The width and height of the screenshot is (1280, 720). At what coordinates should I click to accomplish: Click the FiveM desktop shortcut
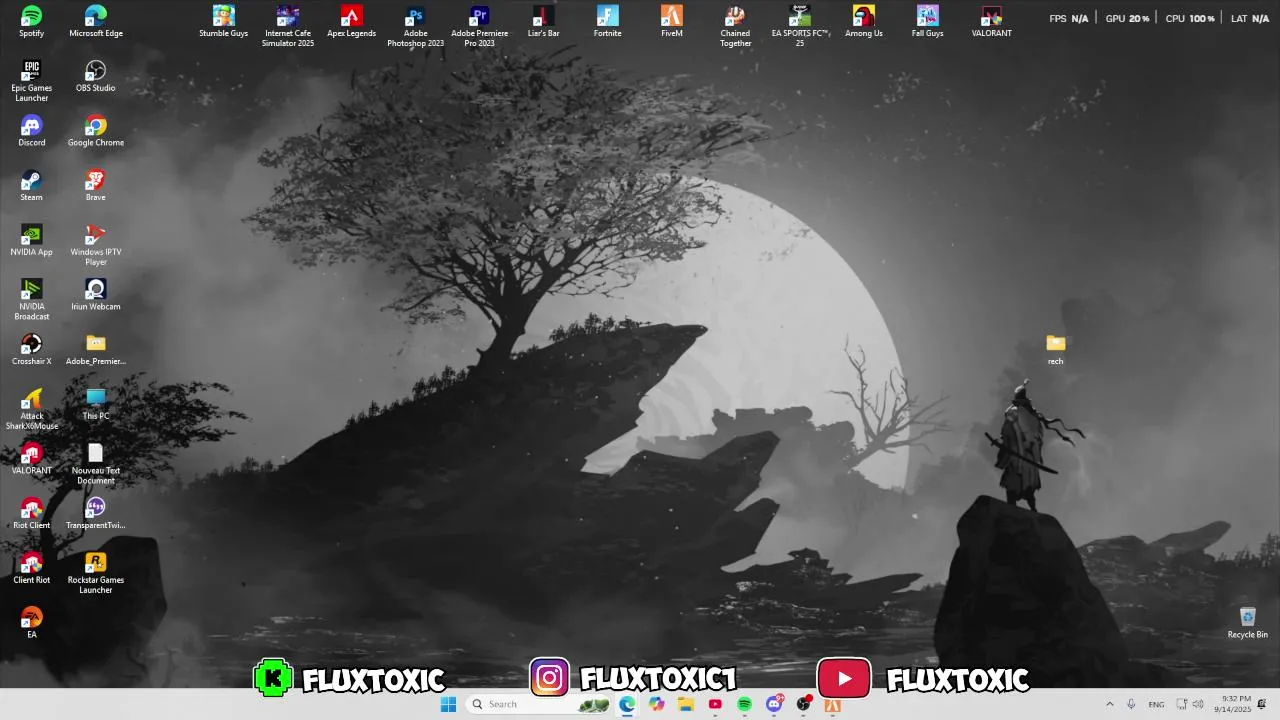coord(672,22)
